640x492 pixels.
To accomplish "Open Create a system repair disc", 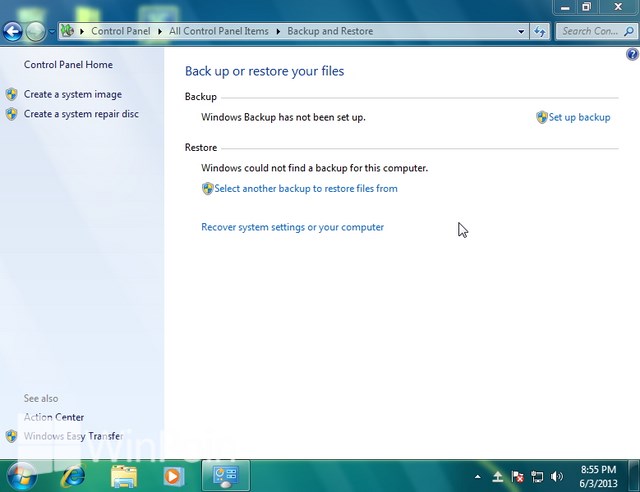I will (81, 114).
